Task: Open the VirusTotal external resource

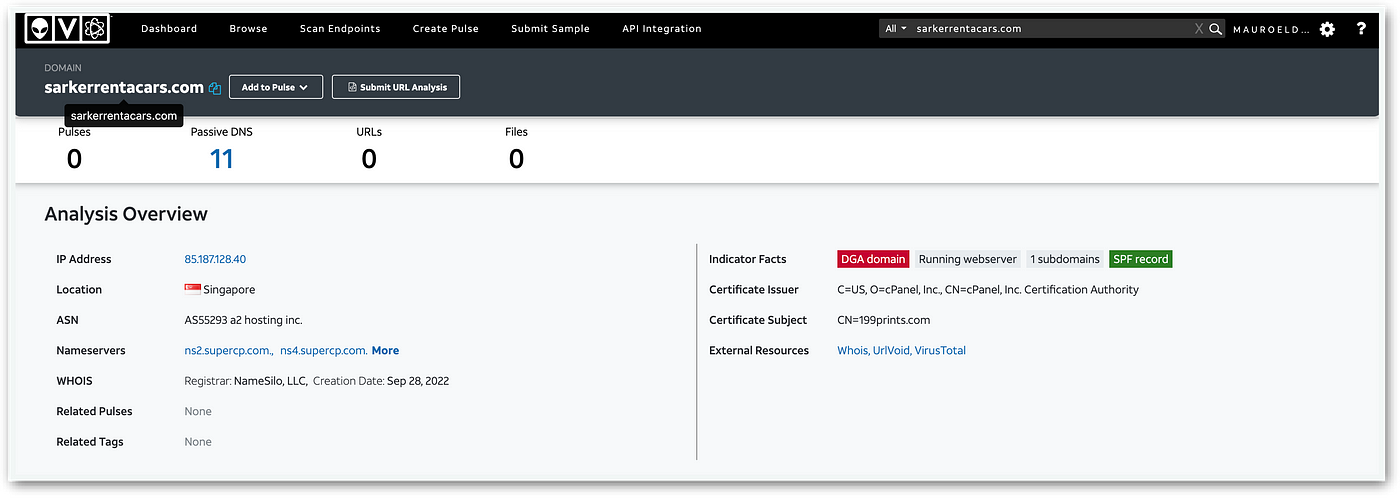Action: tap(940, 350)
